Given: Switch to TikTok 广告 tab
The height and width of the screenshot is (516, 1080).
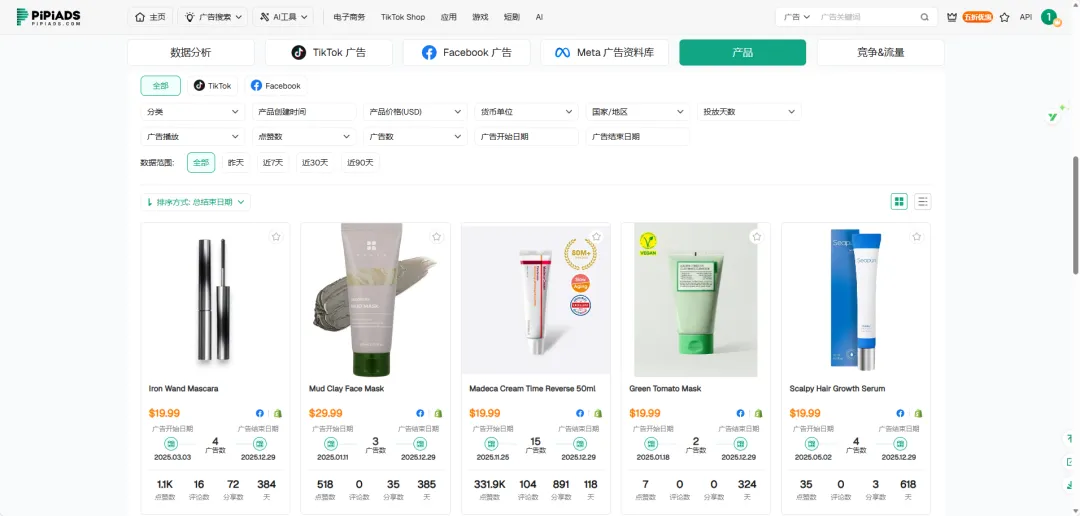Looking at the screenshot, I should [x=329, y=52].
